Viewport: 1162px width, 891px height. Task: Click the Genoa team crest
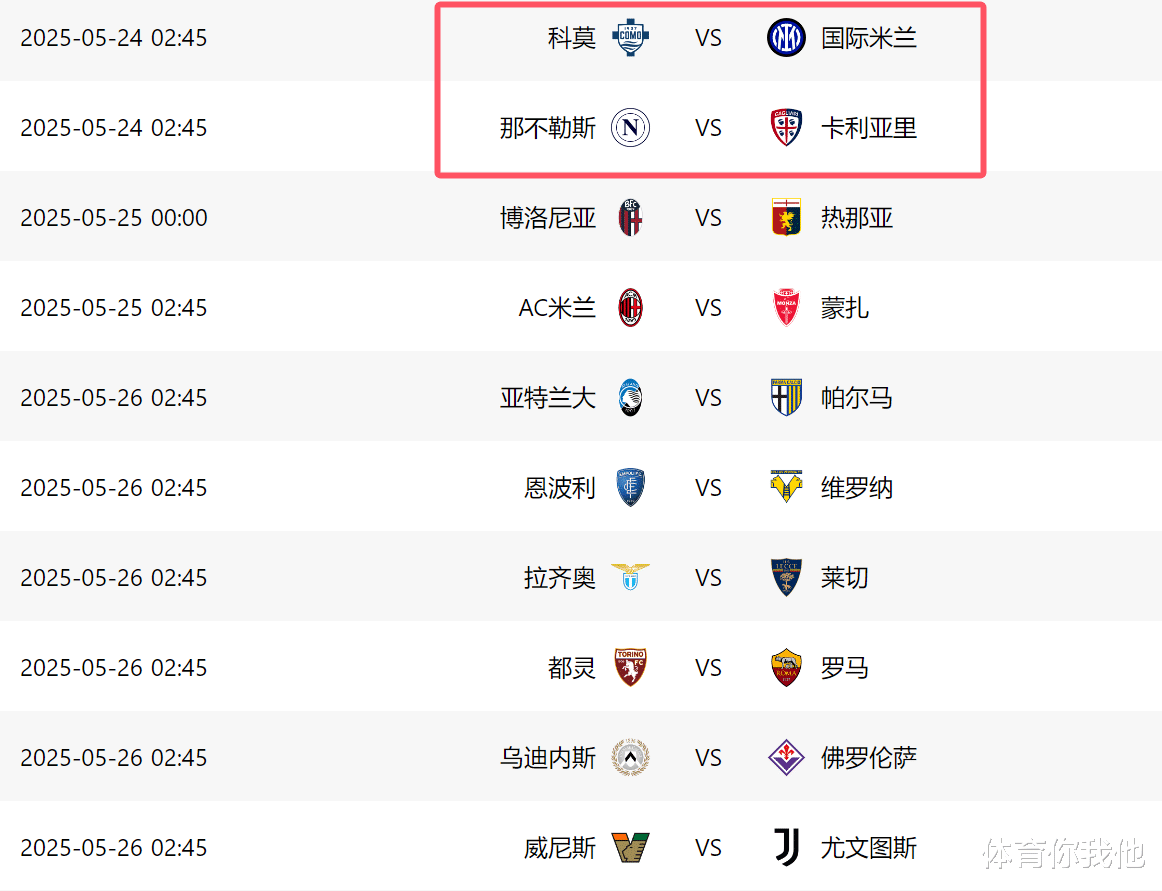(x=786, y=218)
